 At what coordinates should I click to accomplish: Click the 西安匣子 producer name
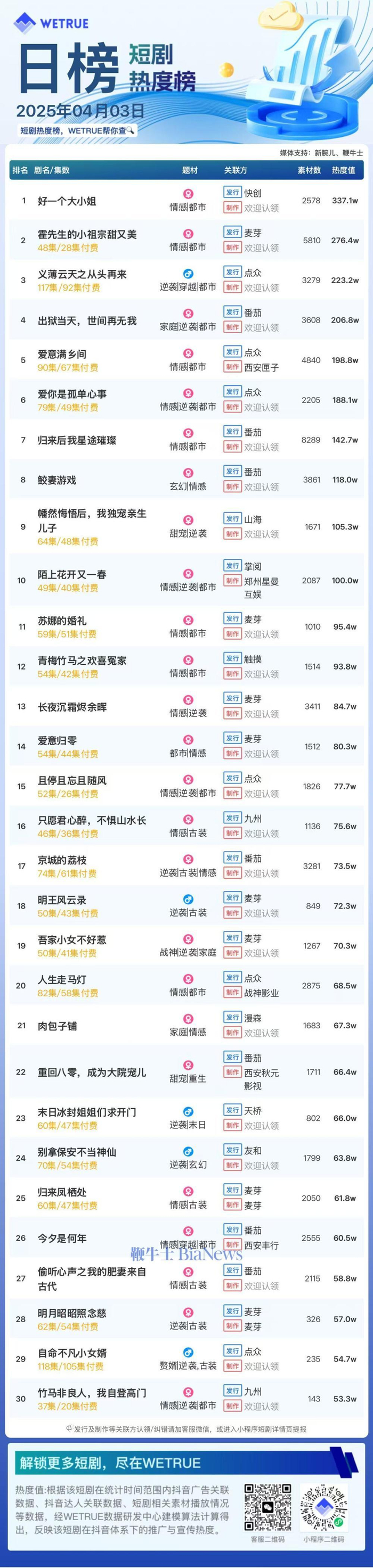(x=262, y=368)
